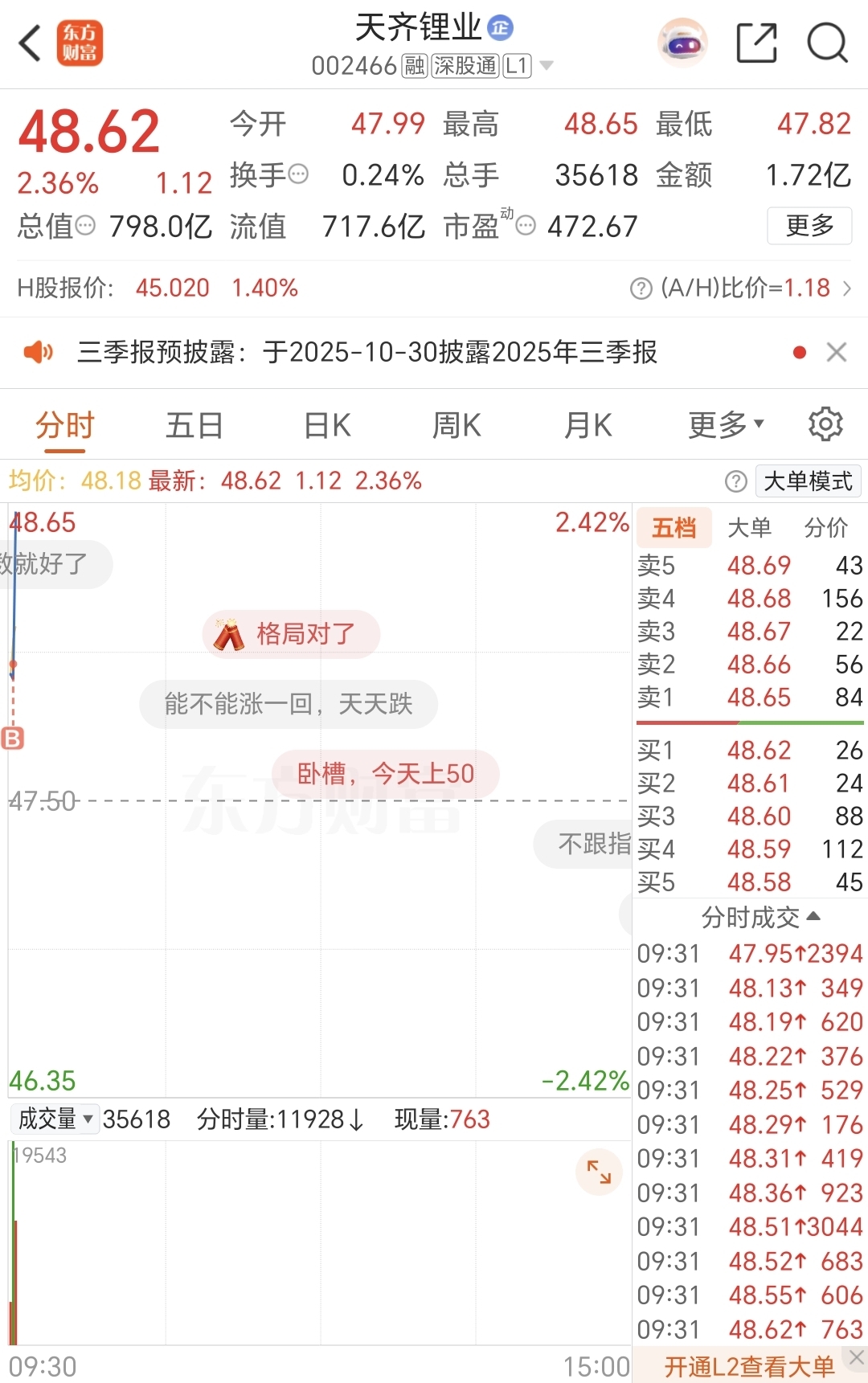Tap the question mark beside (A/H)比价

click(641, 288)
